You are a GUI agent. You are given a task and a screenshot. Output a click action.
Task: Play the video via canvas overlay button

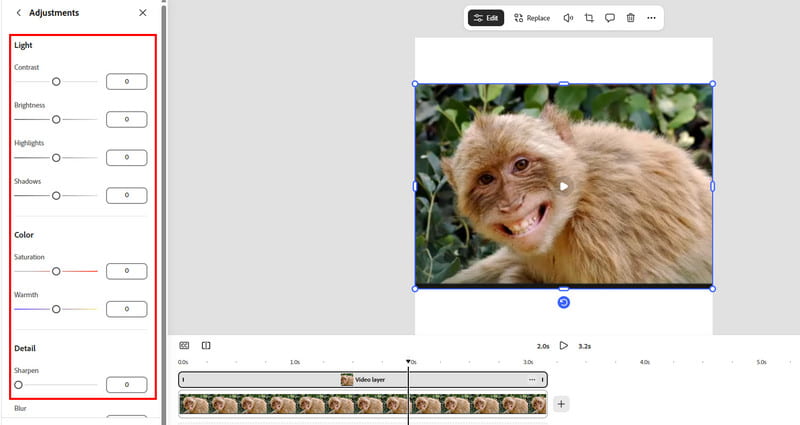click(564, 187)
